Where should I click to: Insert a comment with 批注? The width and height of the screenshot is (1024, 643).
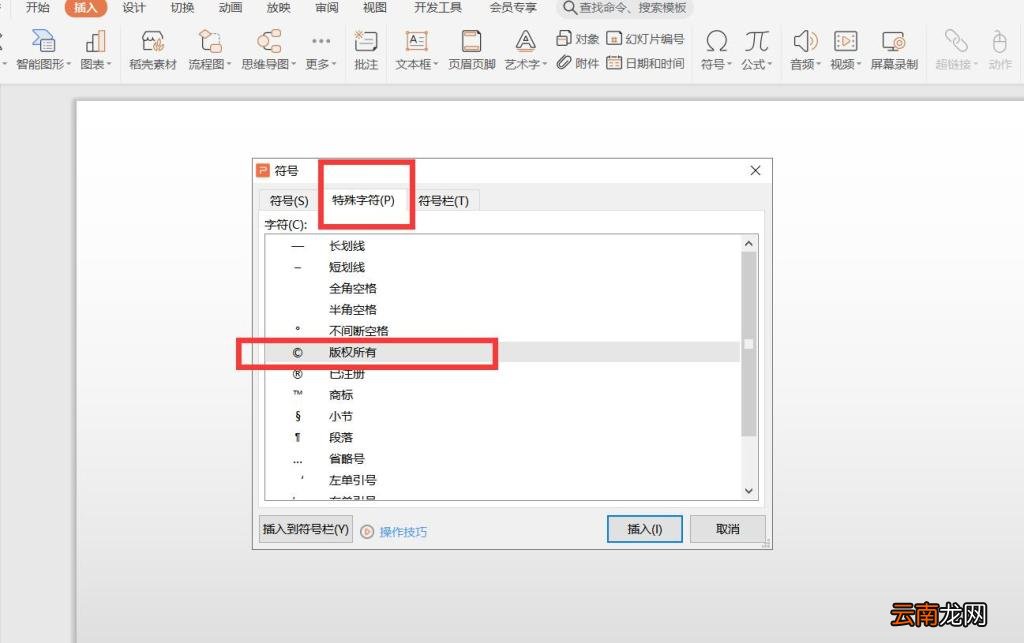click(366, 49)
